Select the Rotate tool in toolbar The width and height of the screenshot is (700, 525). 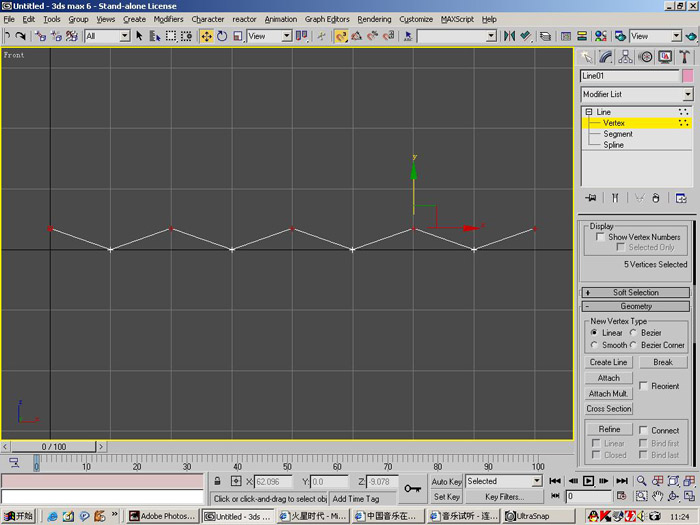pos(222,36)
